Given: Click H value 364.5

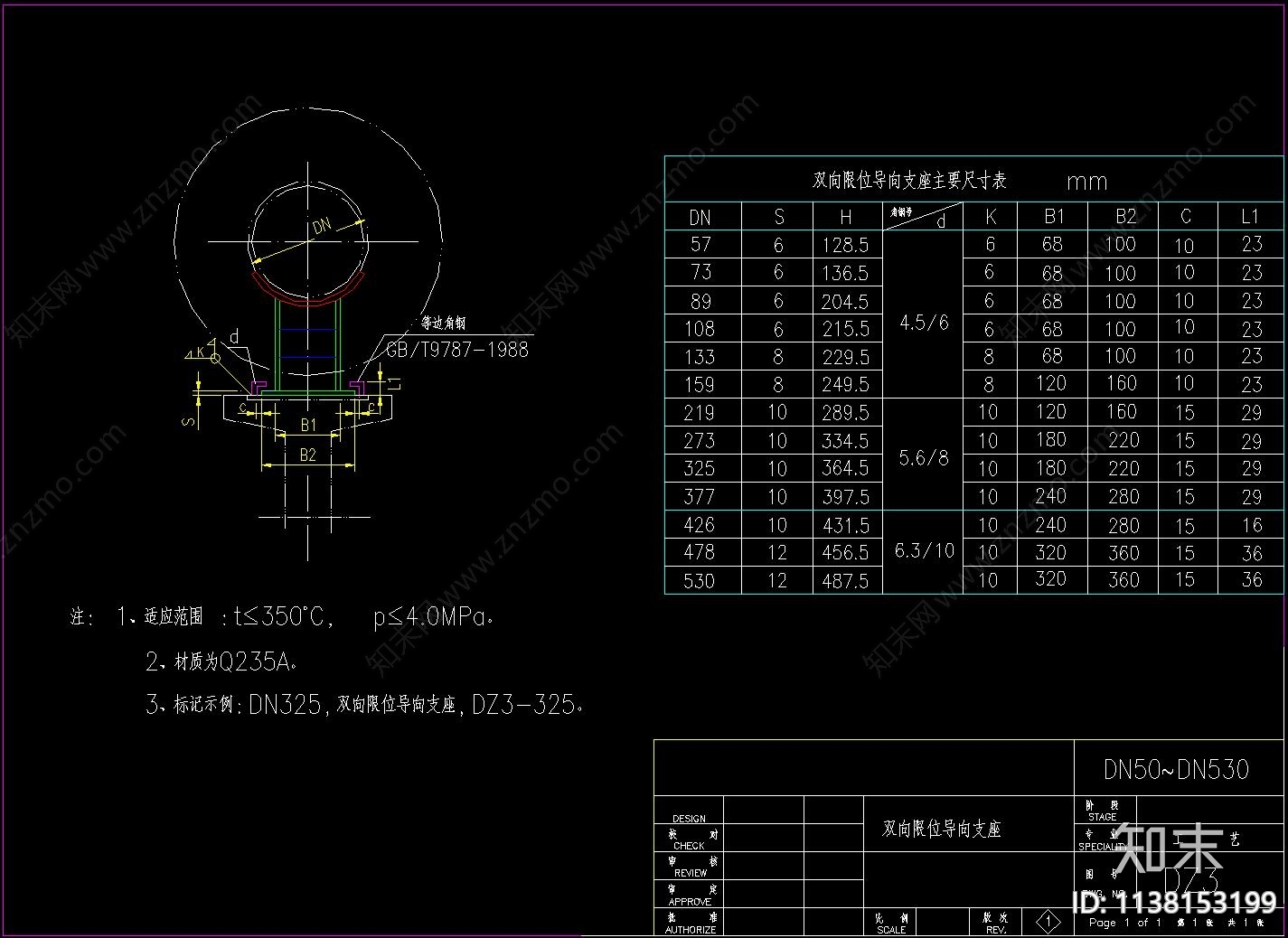Looking at the screenshot, I should click(845, 468).
